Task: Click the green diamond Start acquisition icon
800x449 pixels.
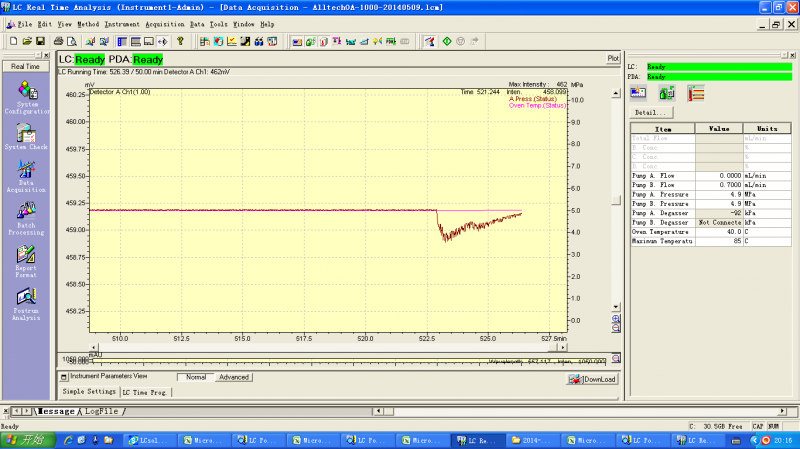Action: [x=447, y=41]
